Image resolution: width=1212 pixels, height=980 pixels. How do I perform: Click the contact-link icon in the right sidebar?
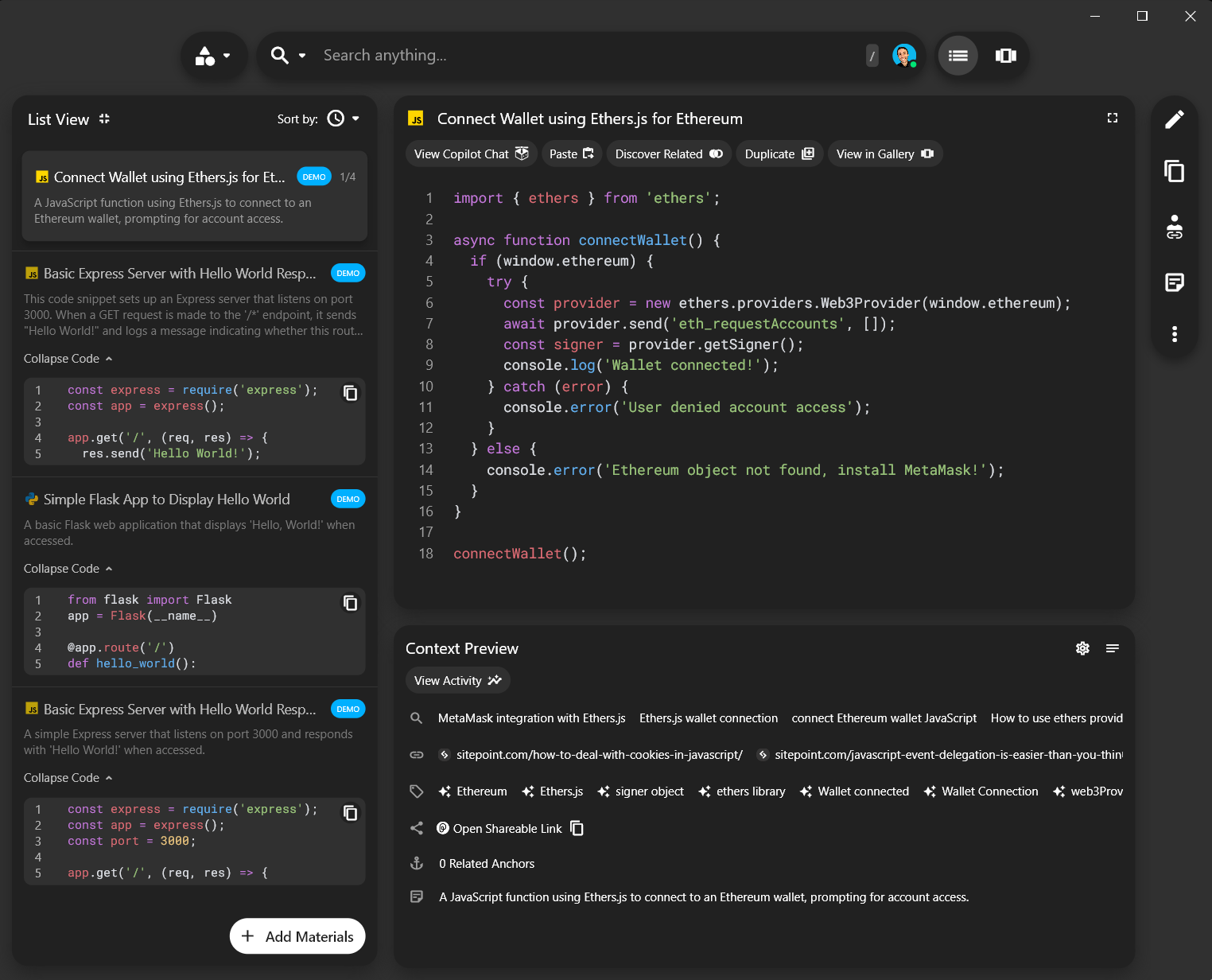click(x=1175, y=228)
